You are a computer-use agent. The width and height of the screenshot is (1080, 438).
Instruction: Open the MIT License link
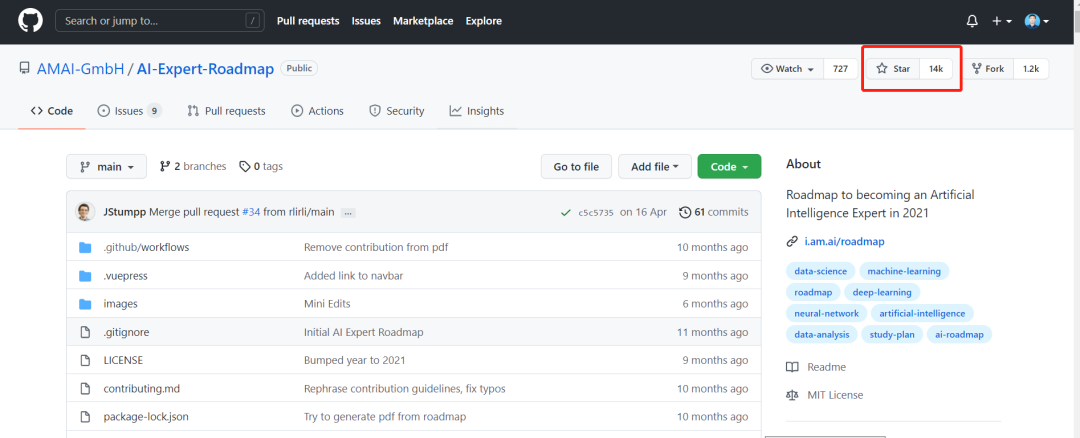click(x=824, y=395)
